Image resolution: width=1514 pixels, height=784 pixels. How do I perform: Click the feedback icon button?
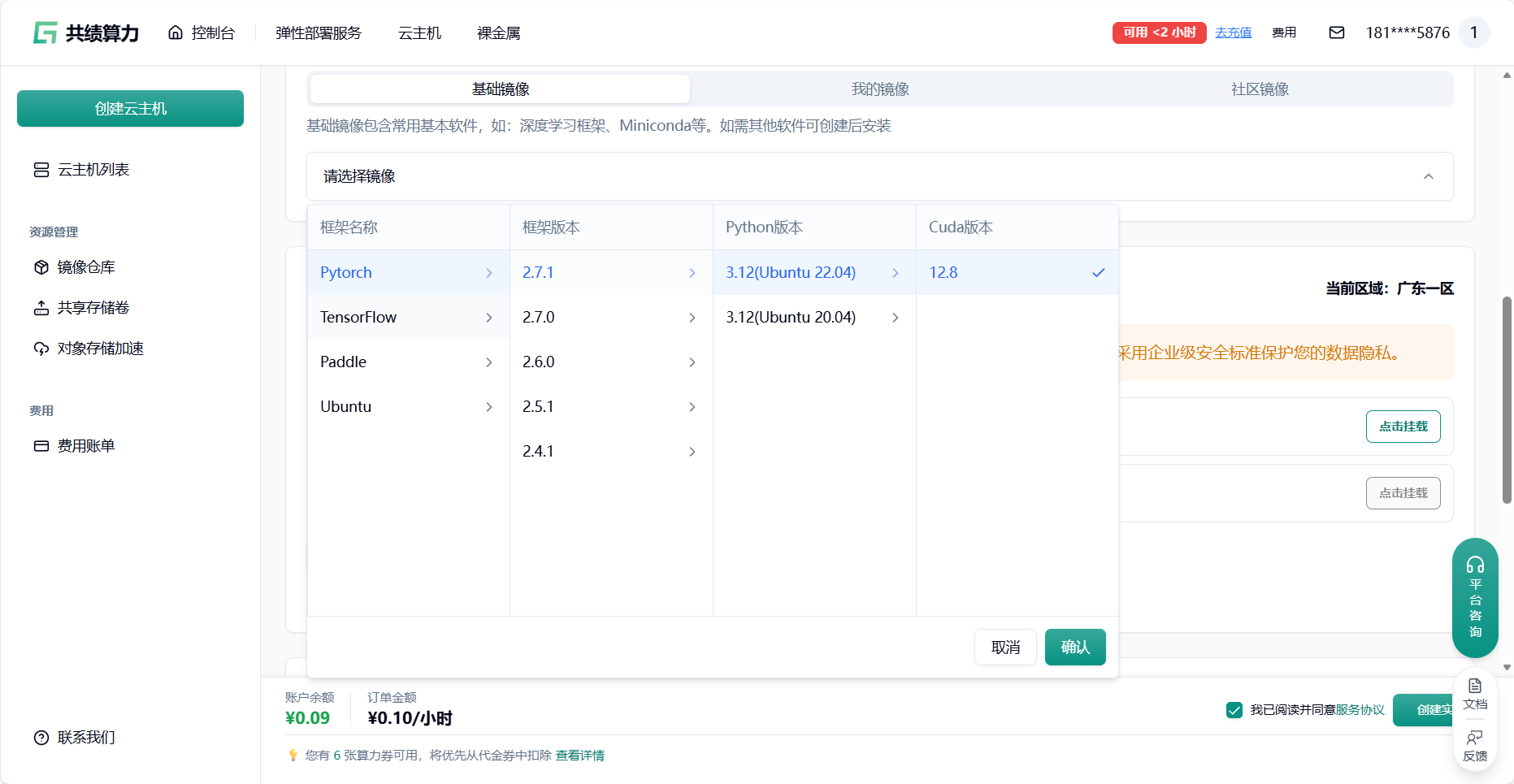click(x=1474, y=745)
